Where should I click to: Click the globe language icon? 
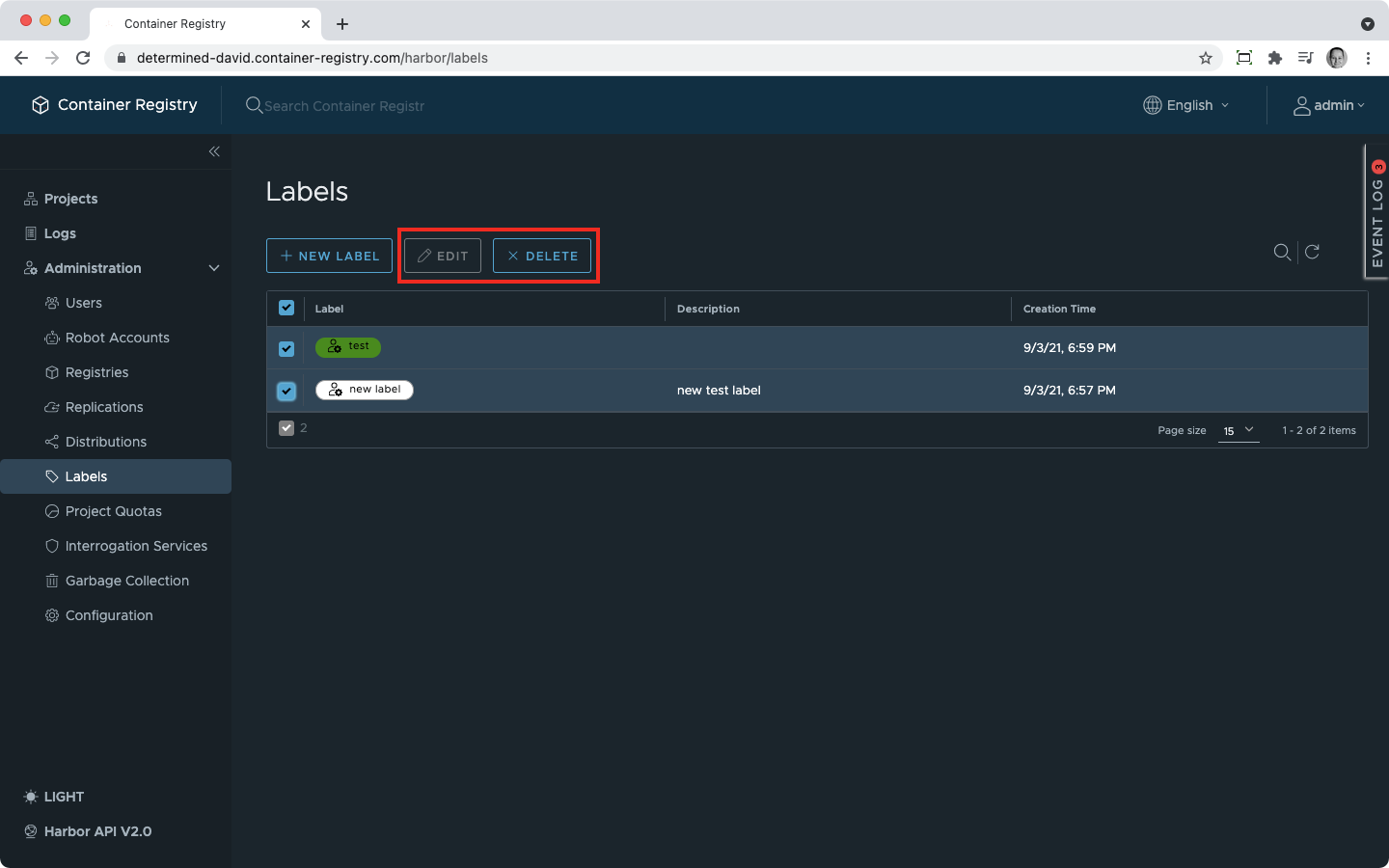[x=1152, y=105]
